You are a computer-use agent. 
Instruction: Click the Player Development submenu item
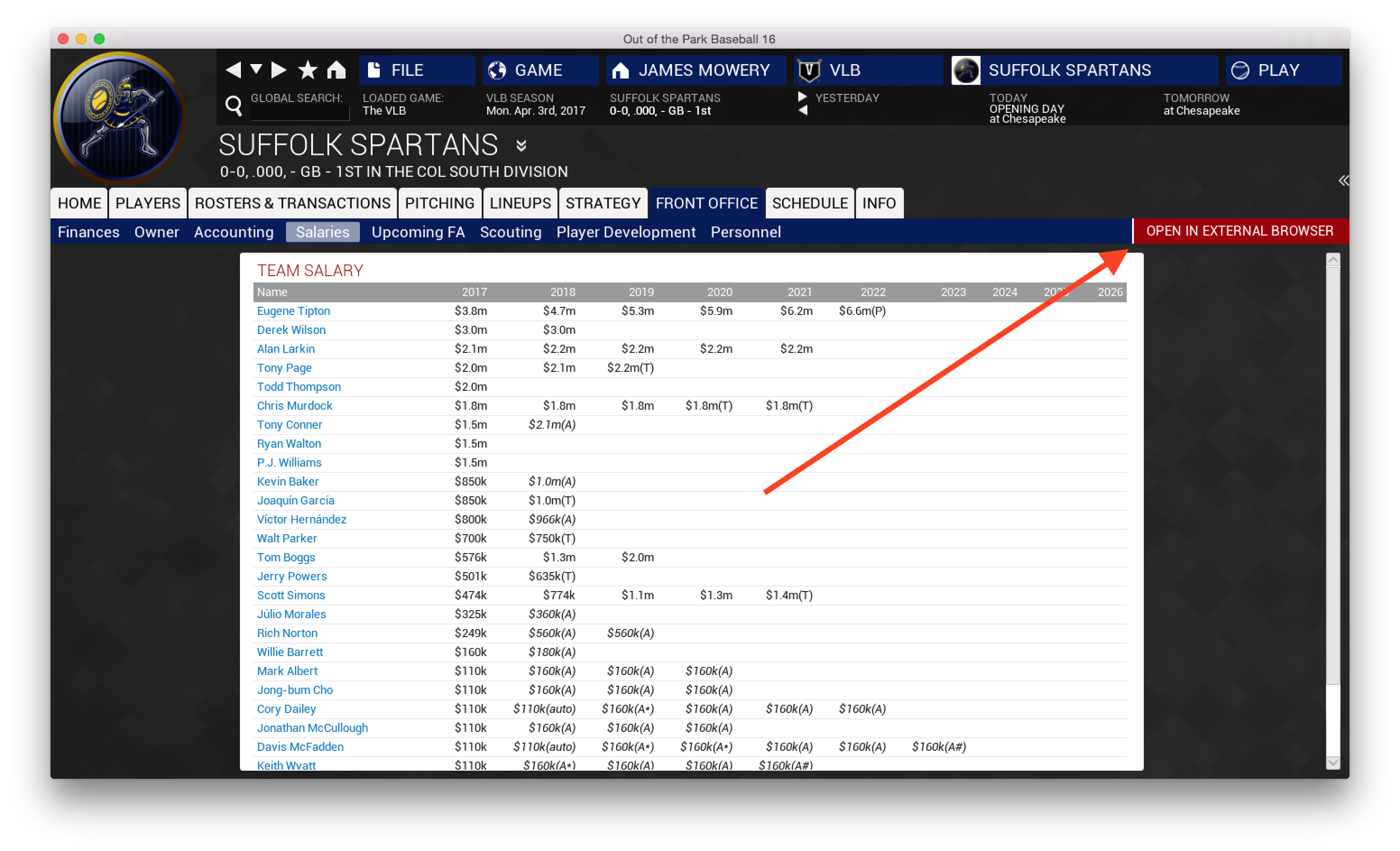(x=626, y=231)
